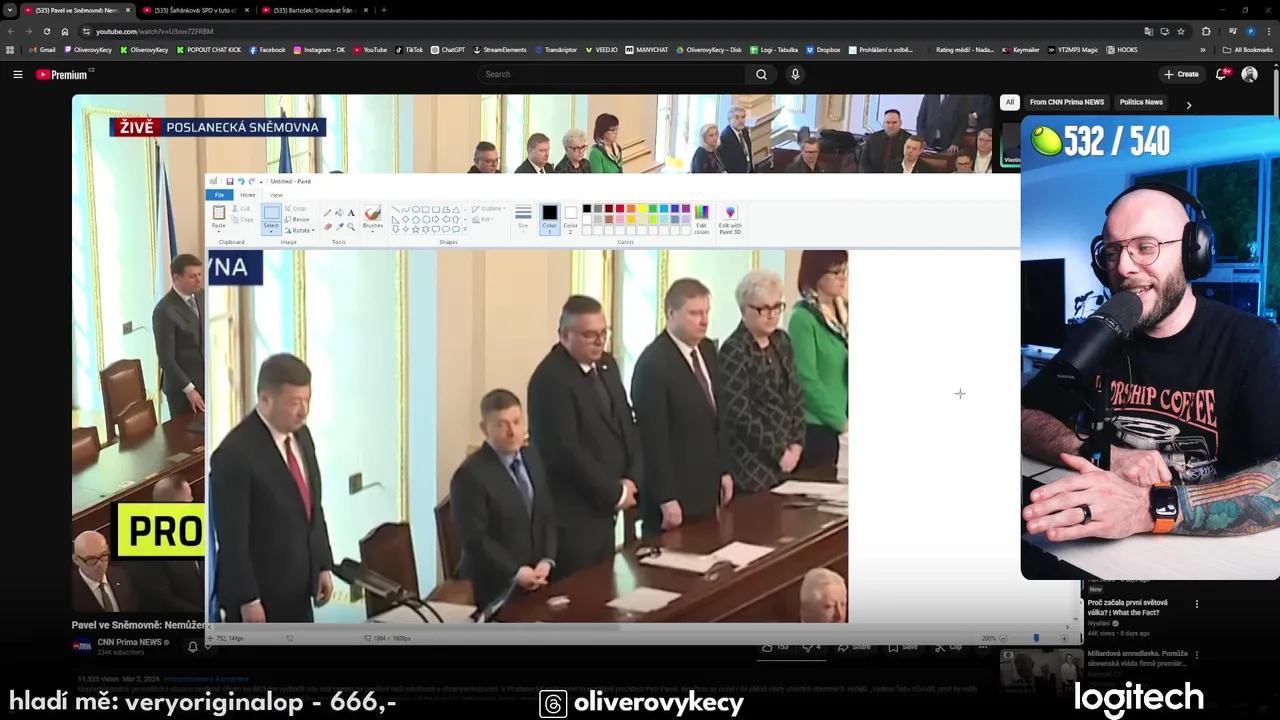Viewport: 1280px width, 720px height.
Task: Click the Paint Undo arrow icon
Action: click(241, 181)
